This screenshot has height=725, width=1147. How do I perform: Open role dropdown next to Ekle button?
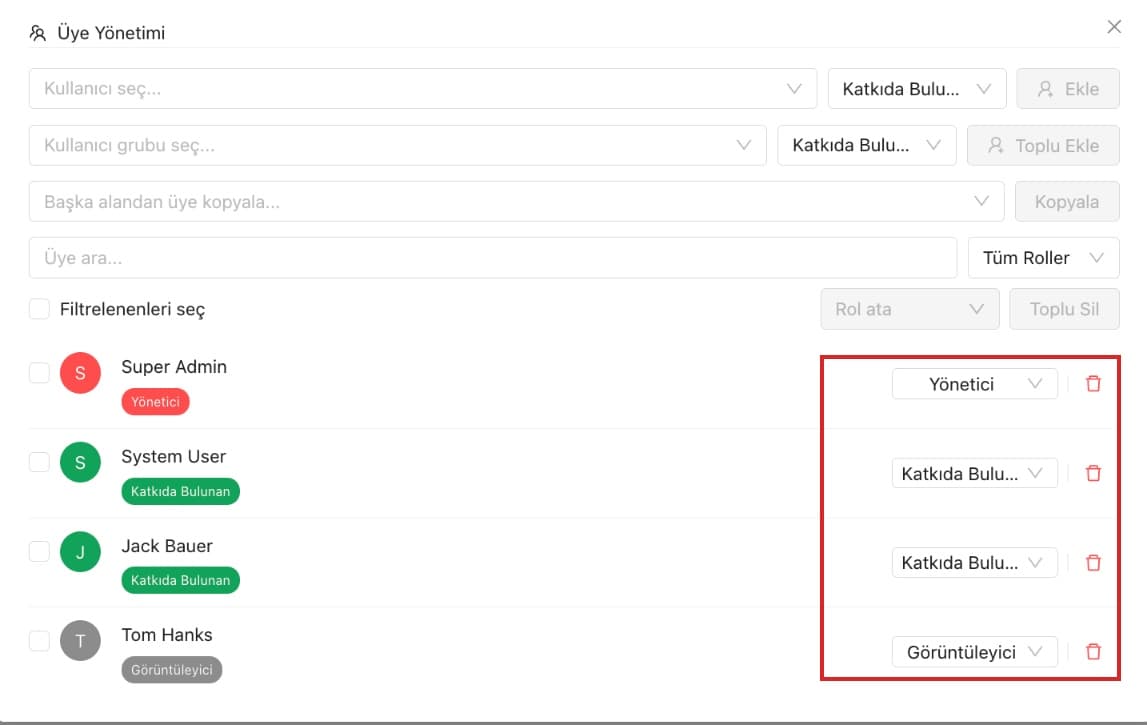[917, 89]
